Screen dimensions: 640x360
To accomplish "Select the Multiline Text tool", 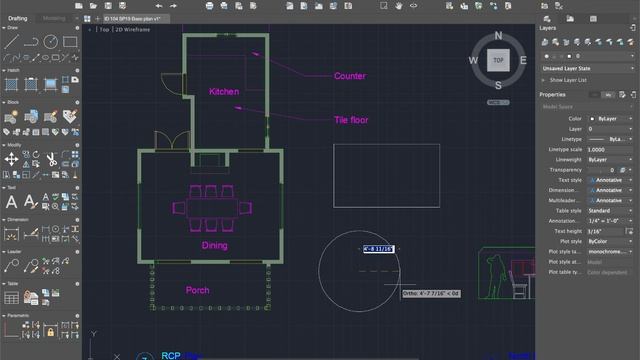I will (11, 202).
